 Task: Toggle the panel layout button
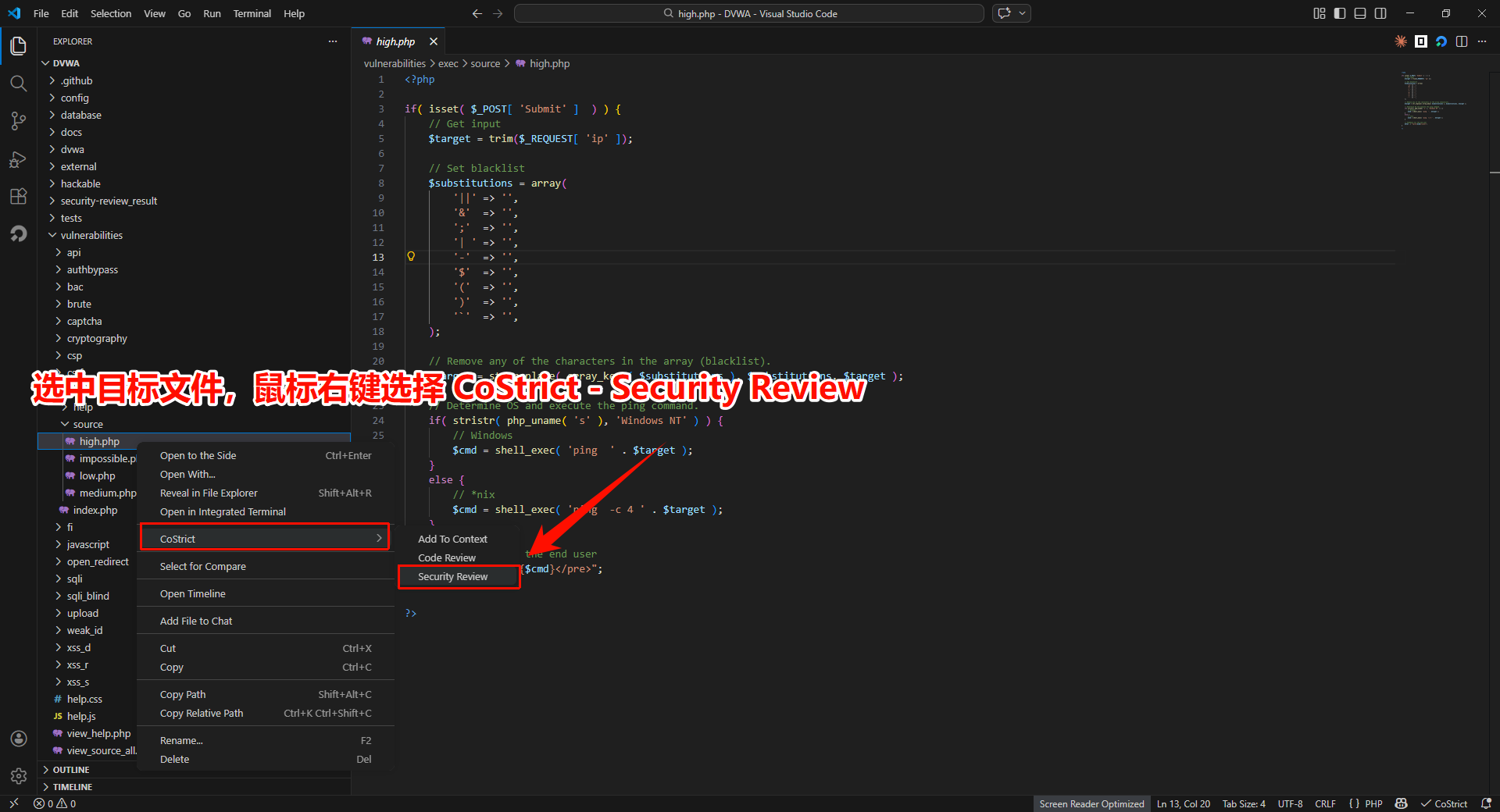(x=1360, y=13)
